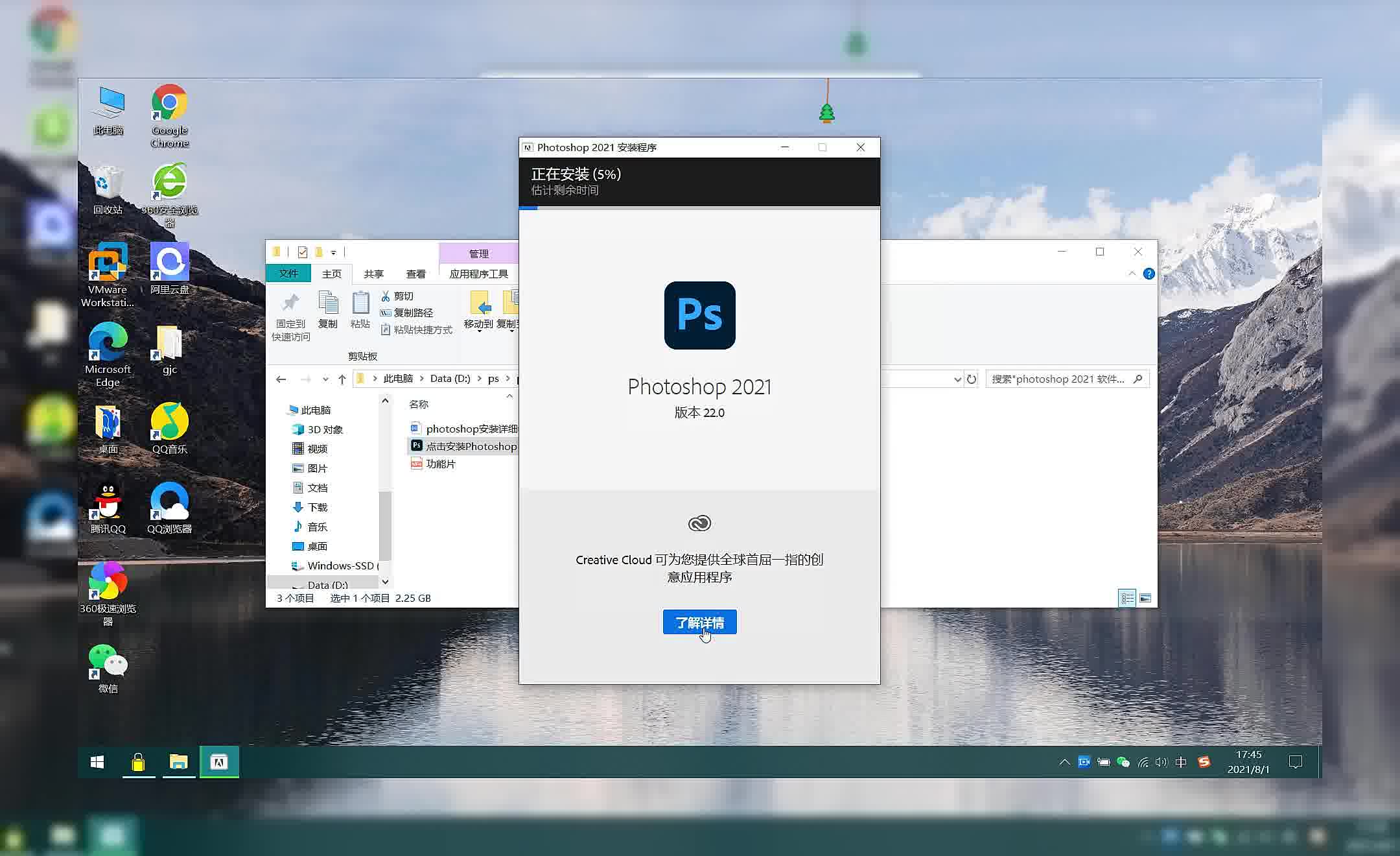
Task: Open the This PC desktop icon
Action: pyautogui.click(x=108, y=110)
